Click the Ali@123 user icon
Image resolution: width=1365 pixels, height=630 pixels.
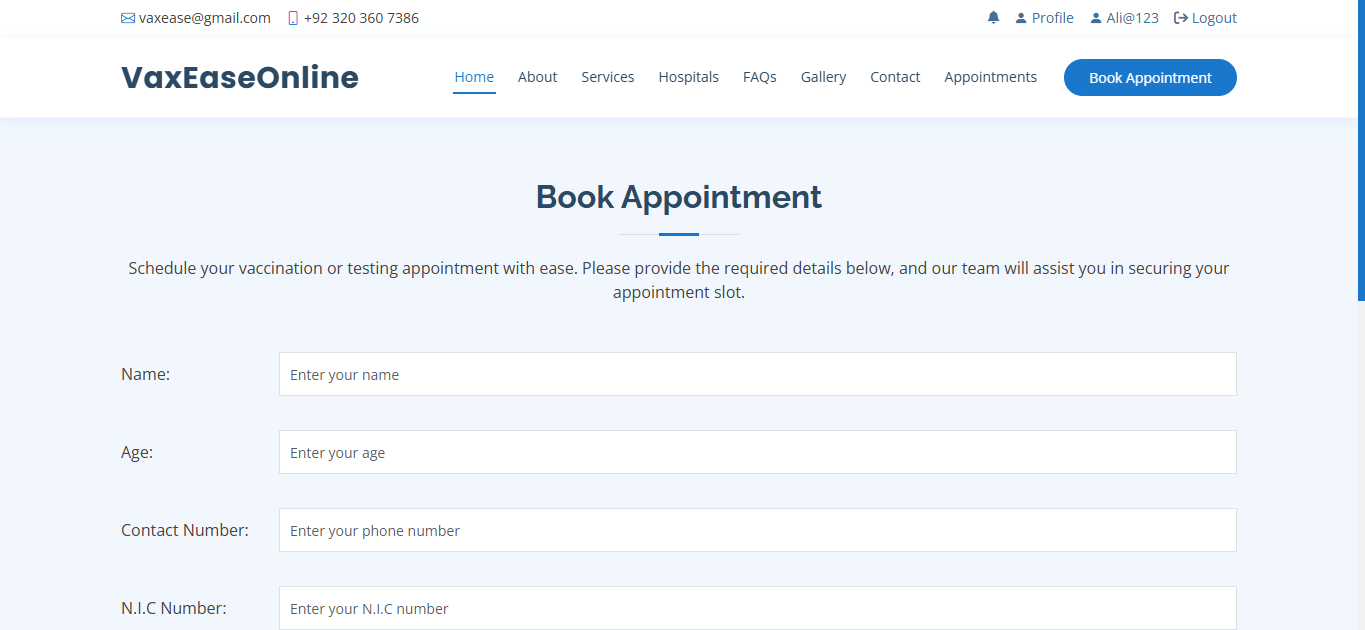point(1096,18)
